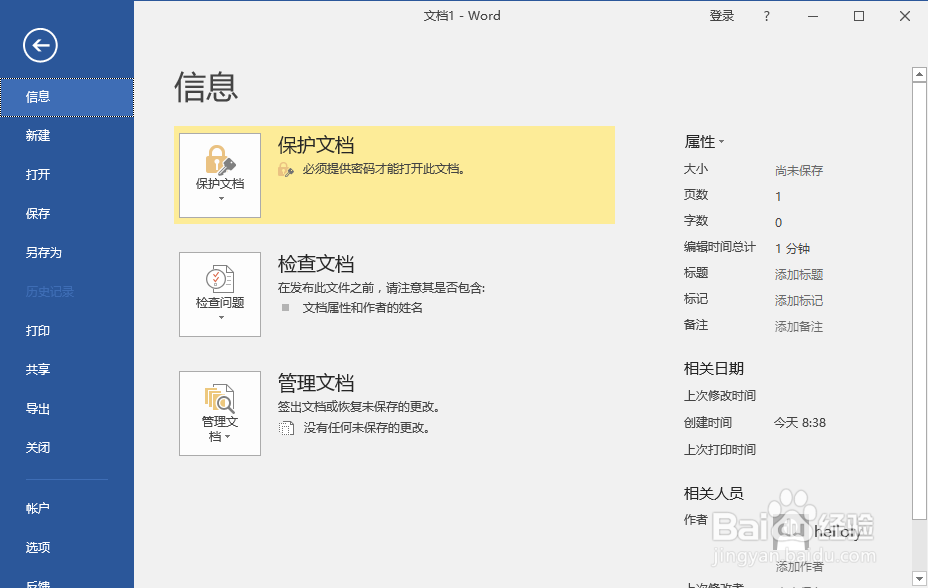This screenshot has width=928, height=588.
Task: Choose Save (保存) in the sidebar
Action: tap(67, 214)
